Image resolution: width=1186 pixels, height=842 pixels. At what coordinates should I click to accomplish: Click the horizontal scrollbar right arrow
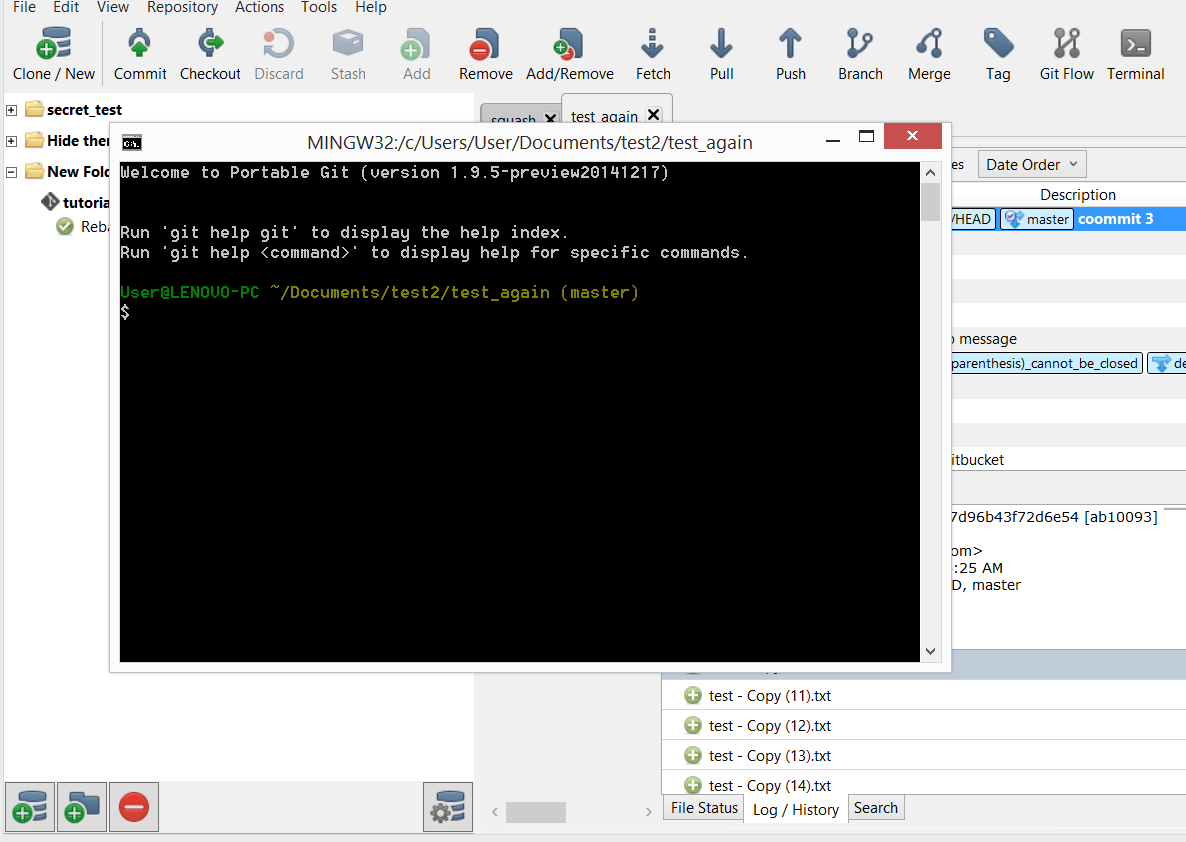(648, 812)
